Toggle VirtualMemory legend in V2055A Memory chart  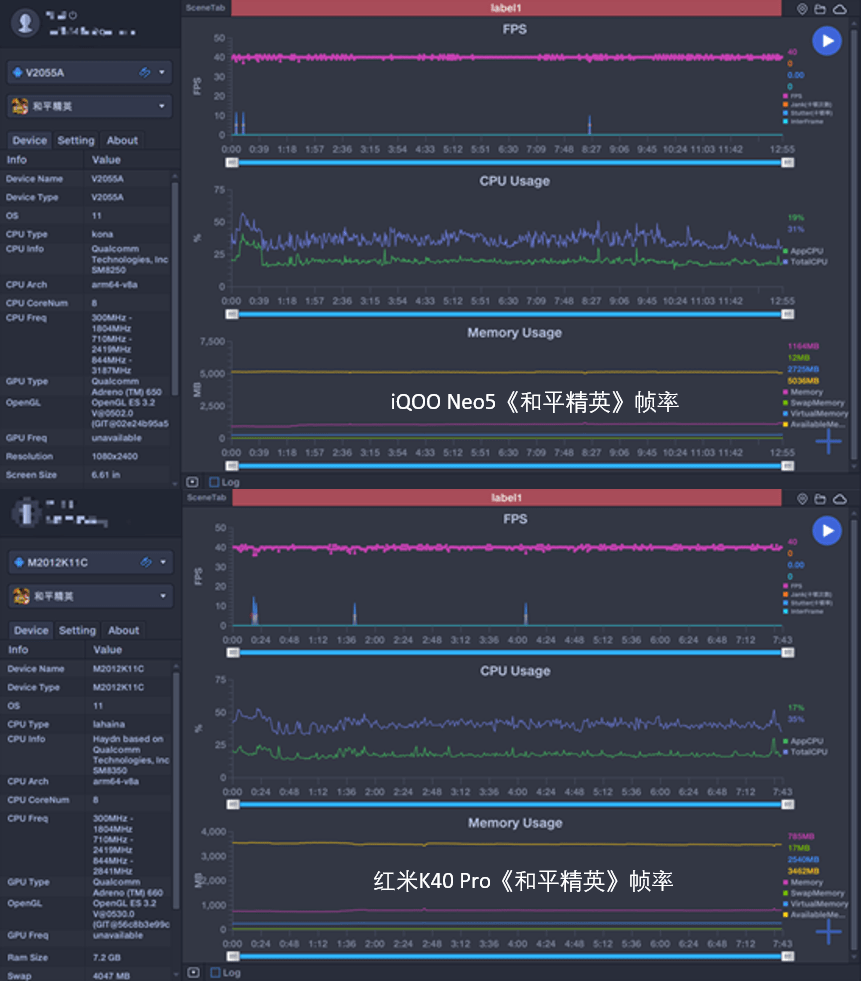point(815,414)
